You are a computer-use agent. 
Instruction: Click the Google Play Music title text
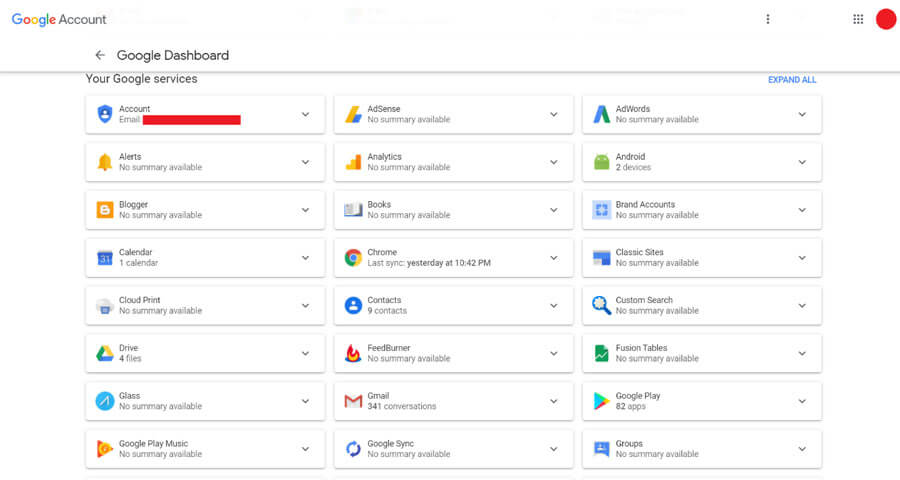tap(153, 444)
